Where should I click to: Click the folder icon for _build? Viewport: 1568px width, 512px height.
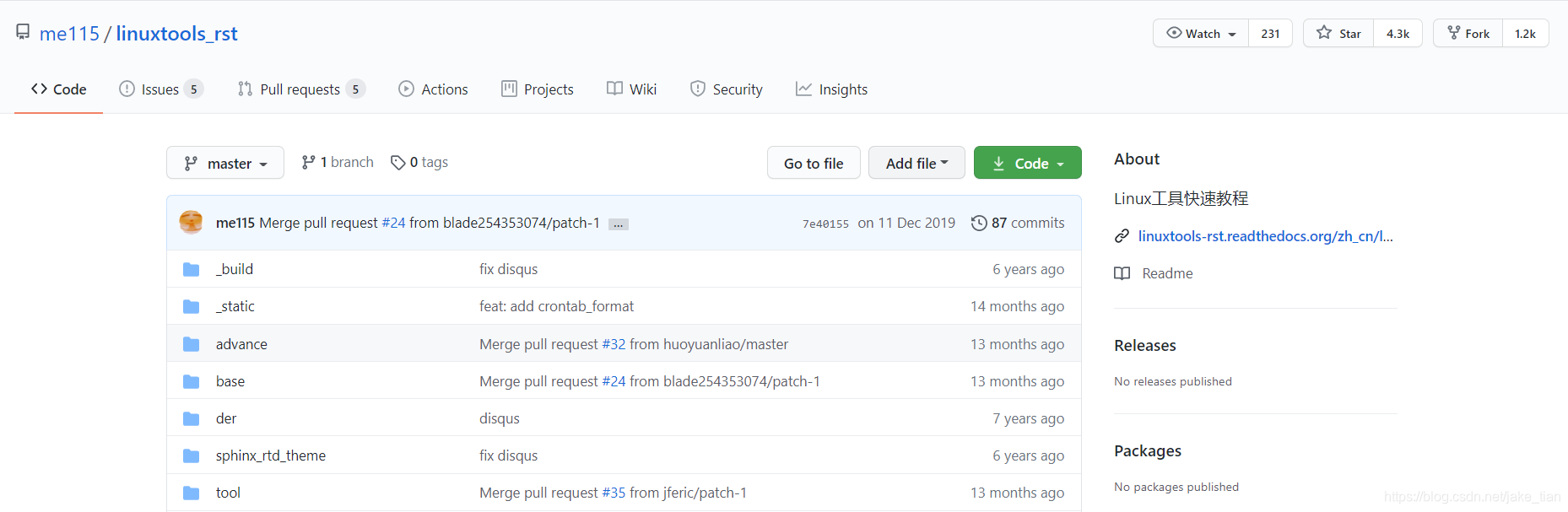click(x=192, y=269)
